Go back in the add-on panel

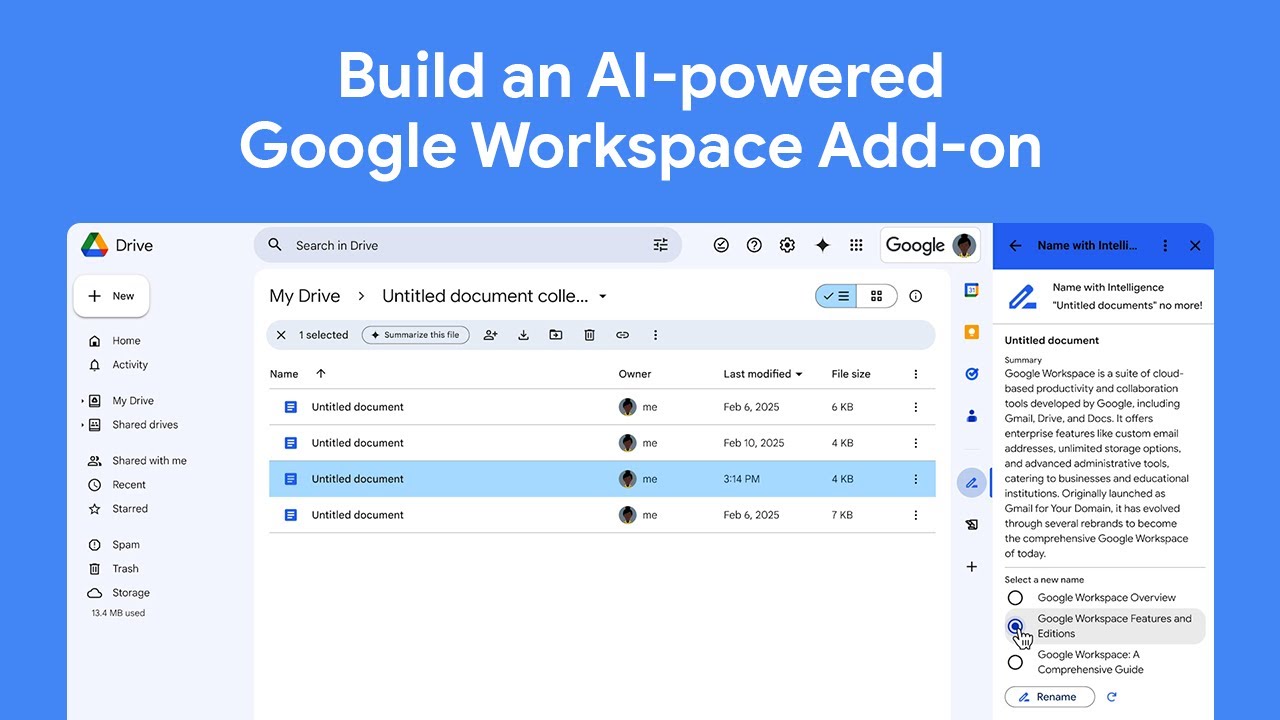[x=1015, y=245]
